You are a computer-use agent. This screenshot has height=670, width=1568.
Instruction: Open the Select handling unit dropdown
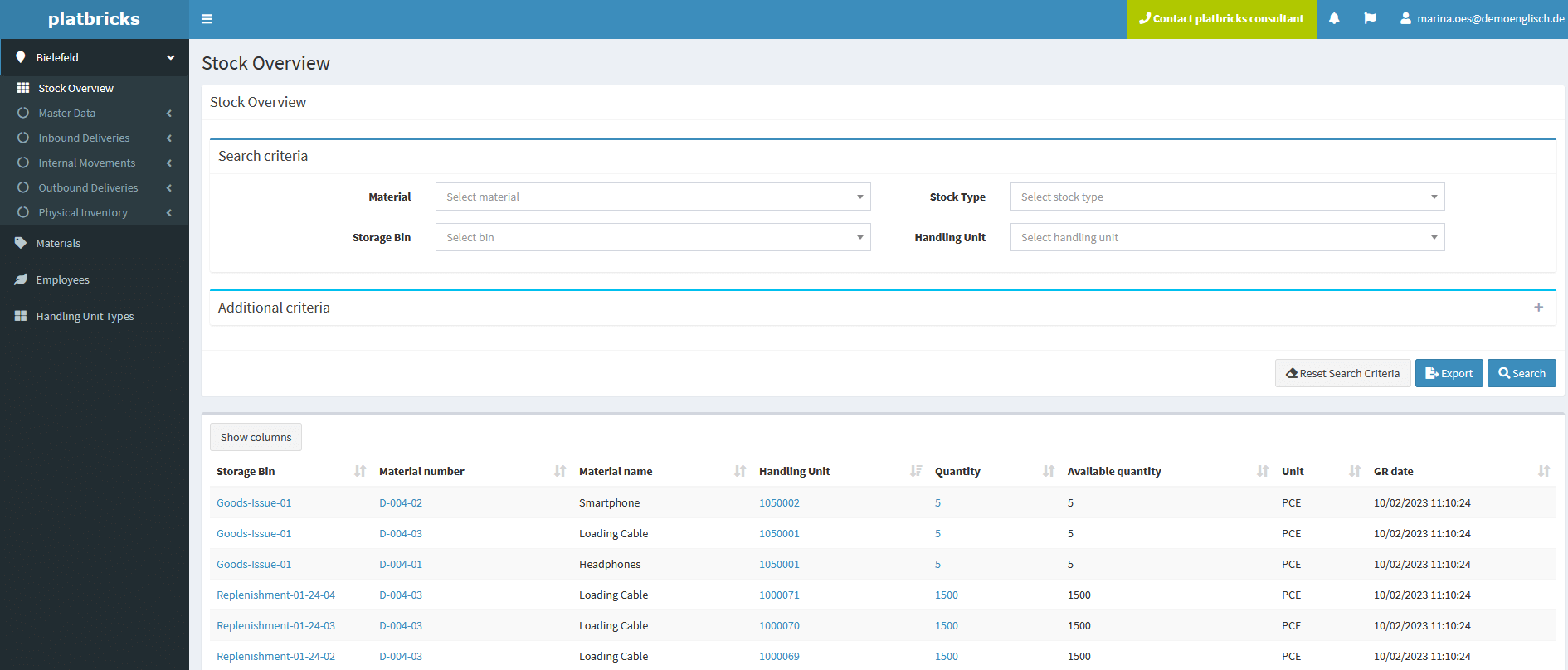click(x=1227, y=237)
